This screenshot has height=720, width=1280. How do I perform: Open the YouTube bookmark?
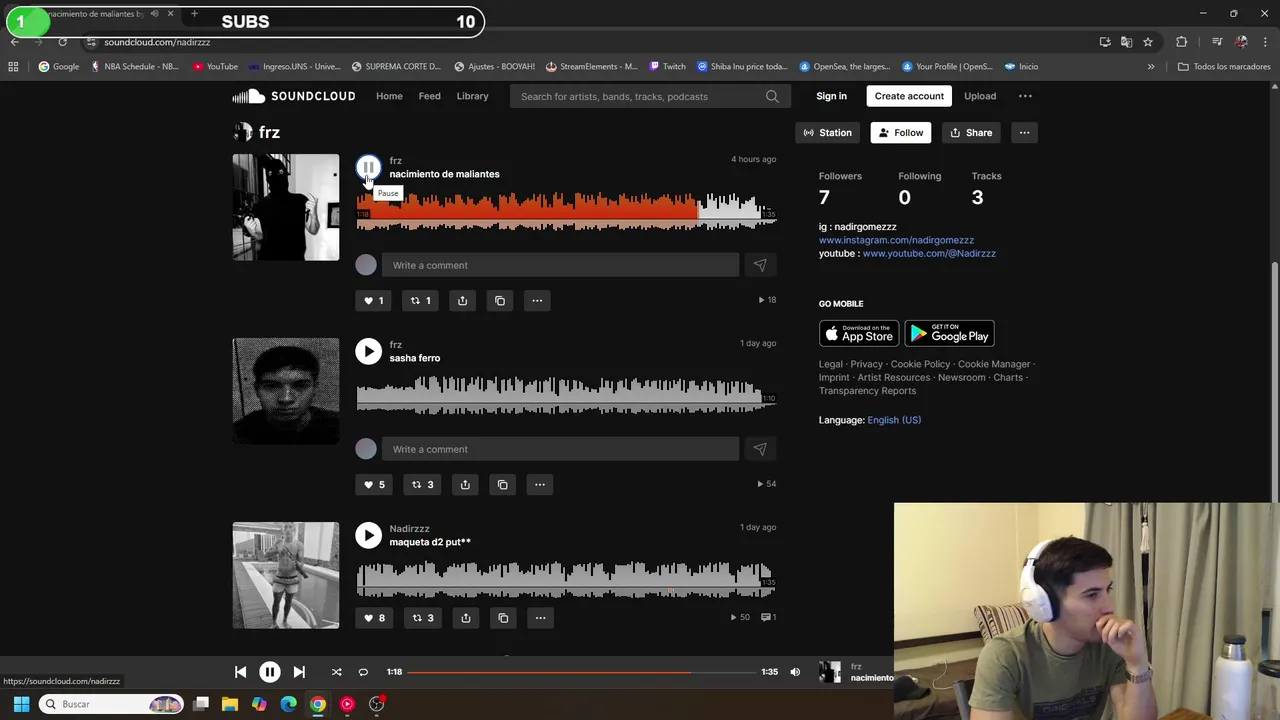[x=215, y=66]
